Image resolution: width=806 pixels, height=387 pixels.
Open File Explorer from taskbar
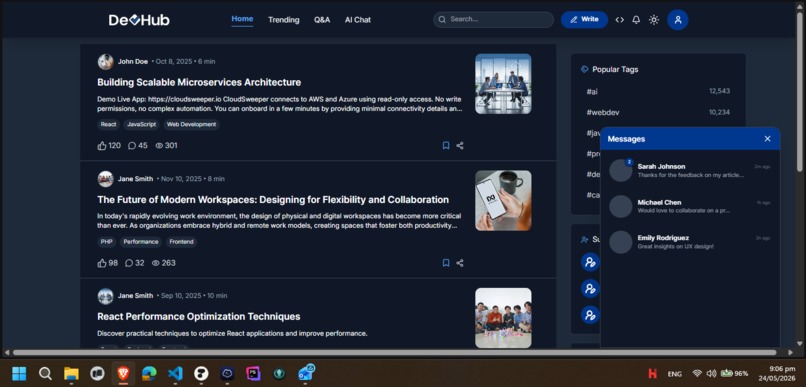71,374
